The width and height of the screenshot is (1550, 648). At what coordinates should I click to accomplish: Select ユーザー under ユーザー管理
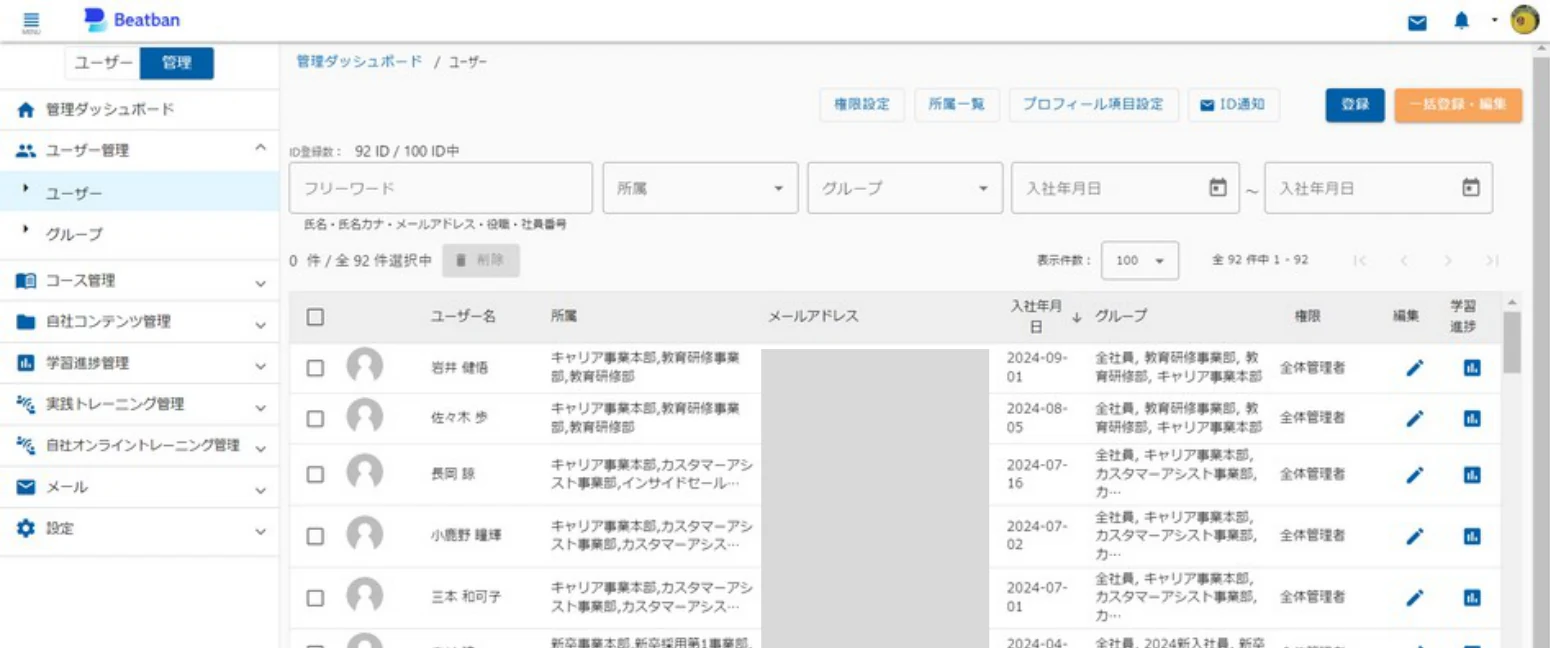pyautogui.click(x=139, y=192)
